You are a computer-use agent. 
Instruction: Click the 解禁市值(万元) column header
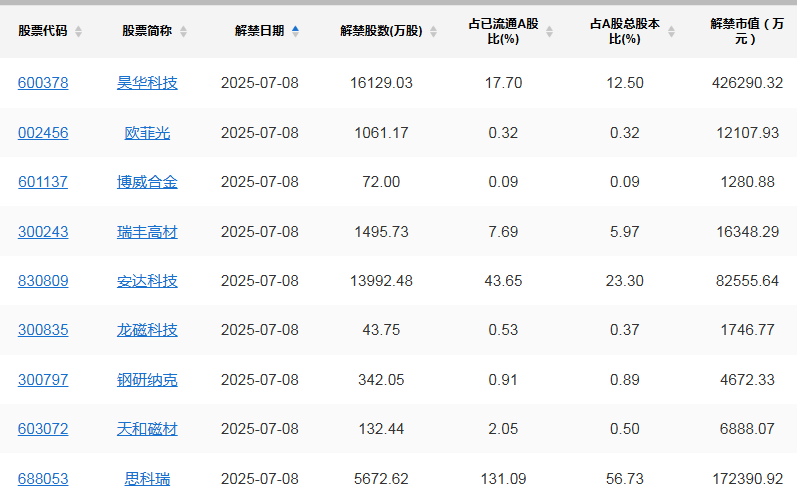tap(747, 31)
